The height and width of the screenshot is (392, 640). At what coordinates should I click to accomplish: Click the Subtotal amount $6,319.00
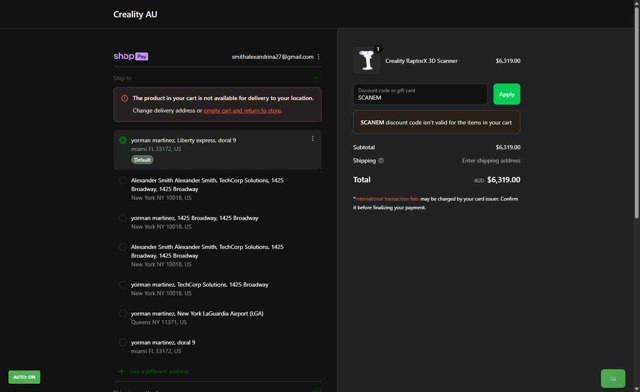(x=508, y=147)
